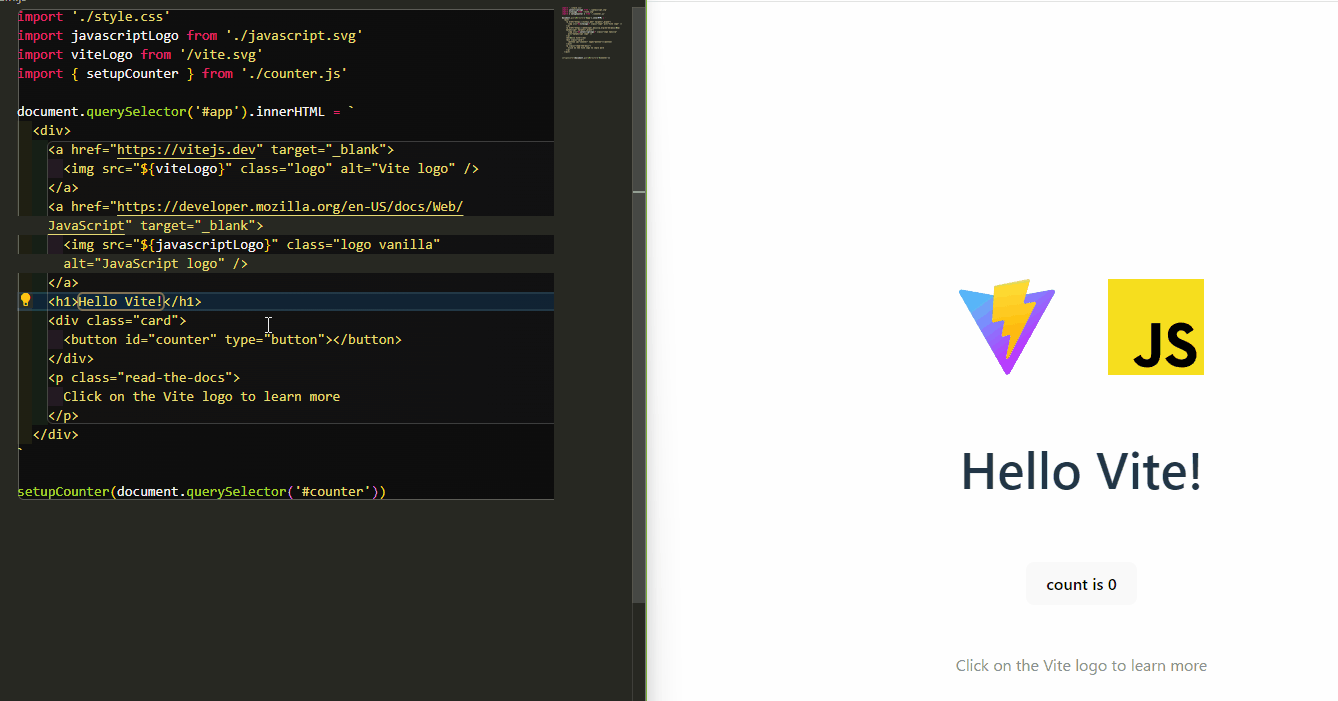This screenshot has width=1338, height=701.
Task: Click 'innerHTML' in the document.querySelector line
Action: [x=290, y=111]
